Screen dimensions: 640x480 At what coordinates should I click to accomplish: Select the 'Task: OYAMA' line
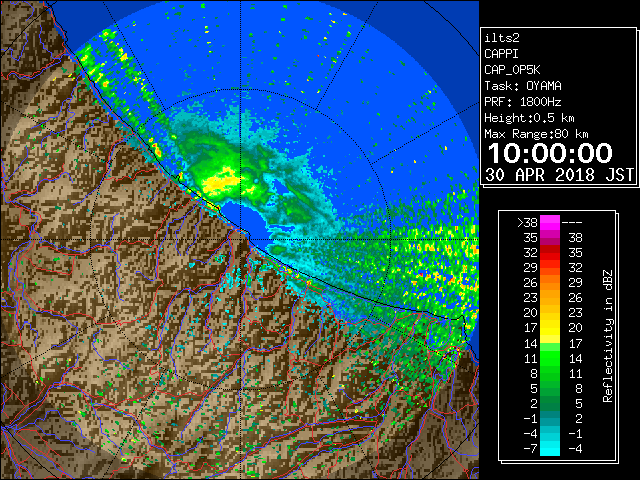523,86
